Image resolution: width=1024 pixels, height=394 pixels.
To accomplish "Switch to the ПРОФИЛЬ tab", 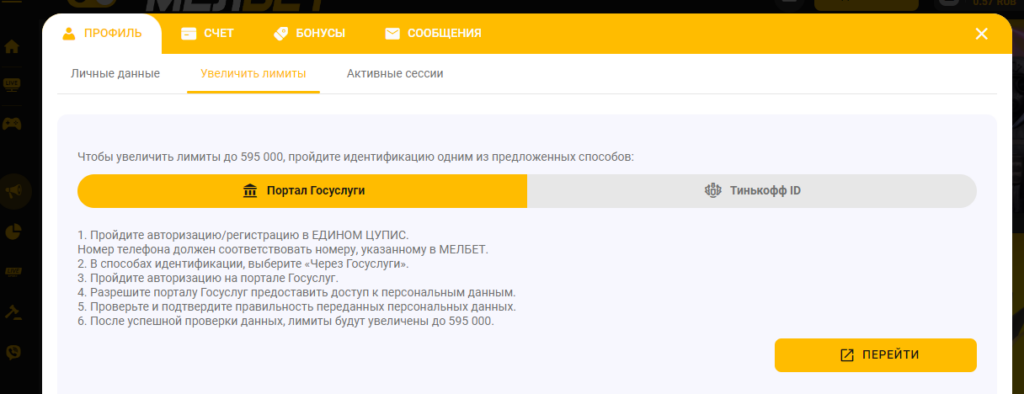I will 101,33.
